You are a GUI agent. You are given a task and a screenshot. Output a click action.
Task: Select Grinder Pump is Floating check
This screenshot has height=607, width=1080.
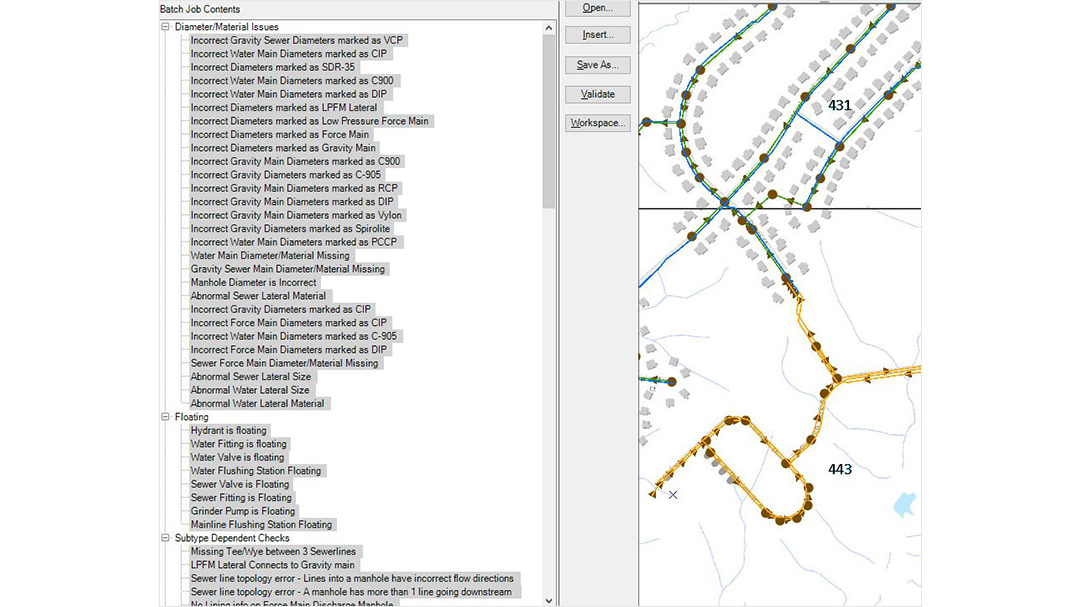click(x=242, y=511)
